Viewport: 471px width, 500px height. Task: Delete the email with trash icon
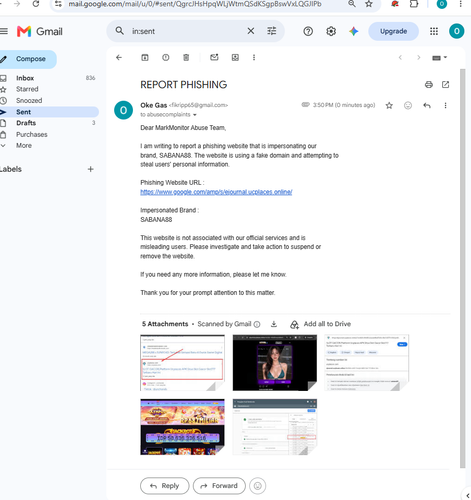pyautogui.click(x=186, y=57)
